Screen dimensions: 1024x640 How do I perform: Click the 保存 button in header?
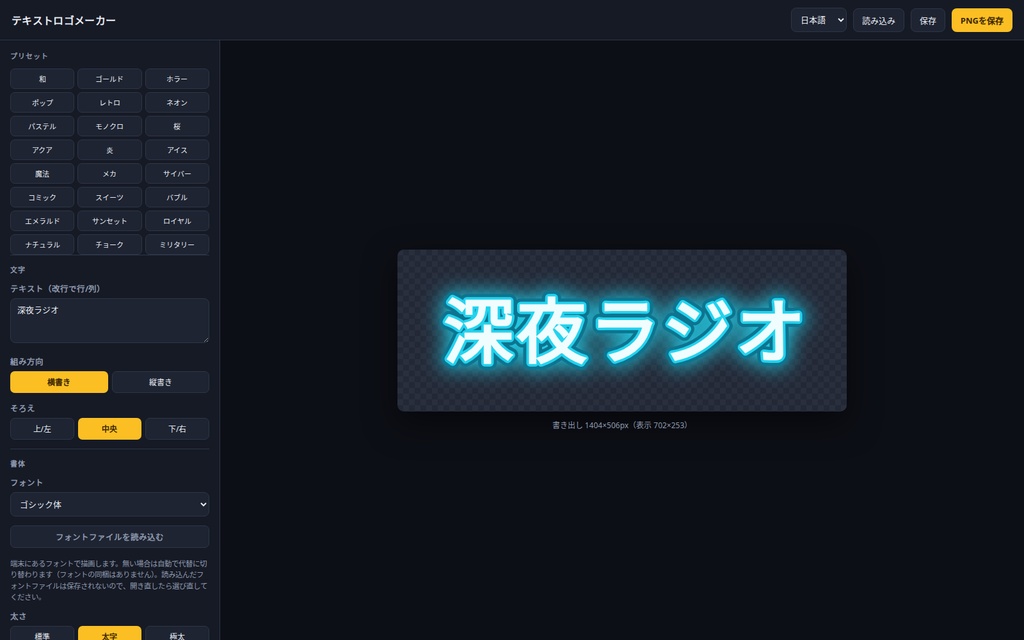[928, 20]
